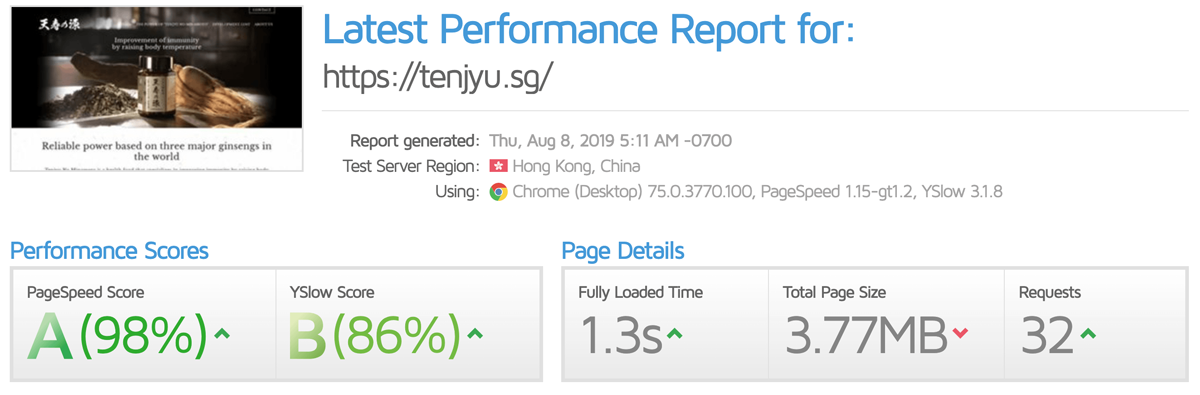
Task: Click the Chrome browser icon
Action: (498, 192)
